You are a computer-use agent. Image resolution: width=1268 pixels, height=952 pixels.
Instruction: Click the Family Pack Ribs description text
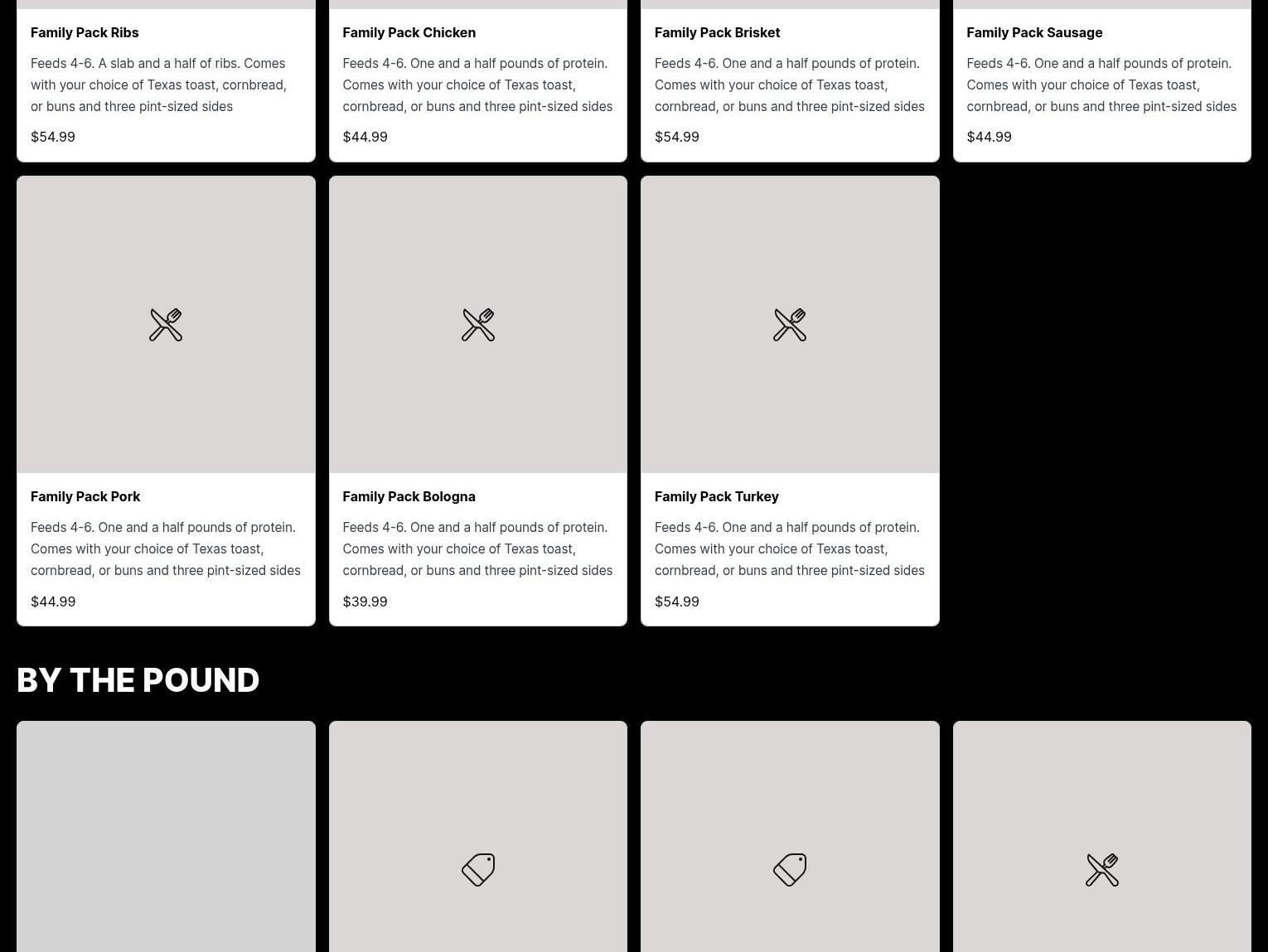coord(158,85)
